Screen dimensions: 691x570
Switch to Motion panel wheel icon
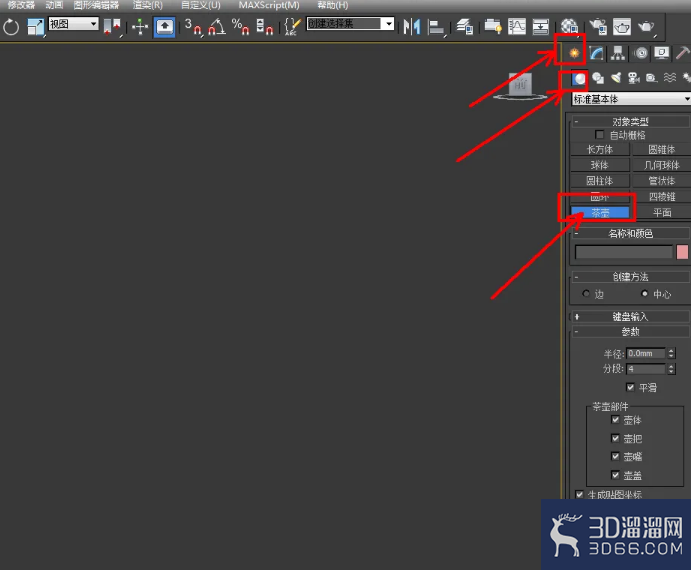pos(641,53)
